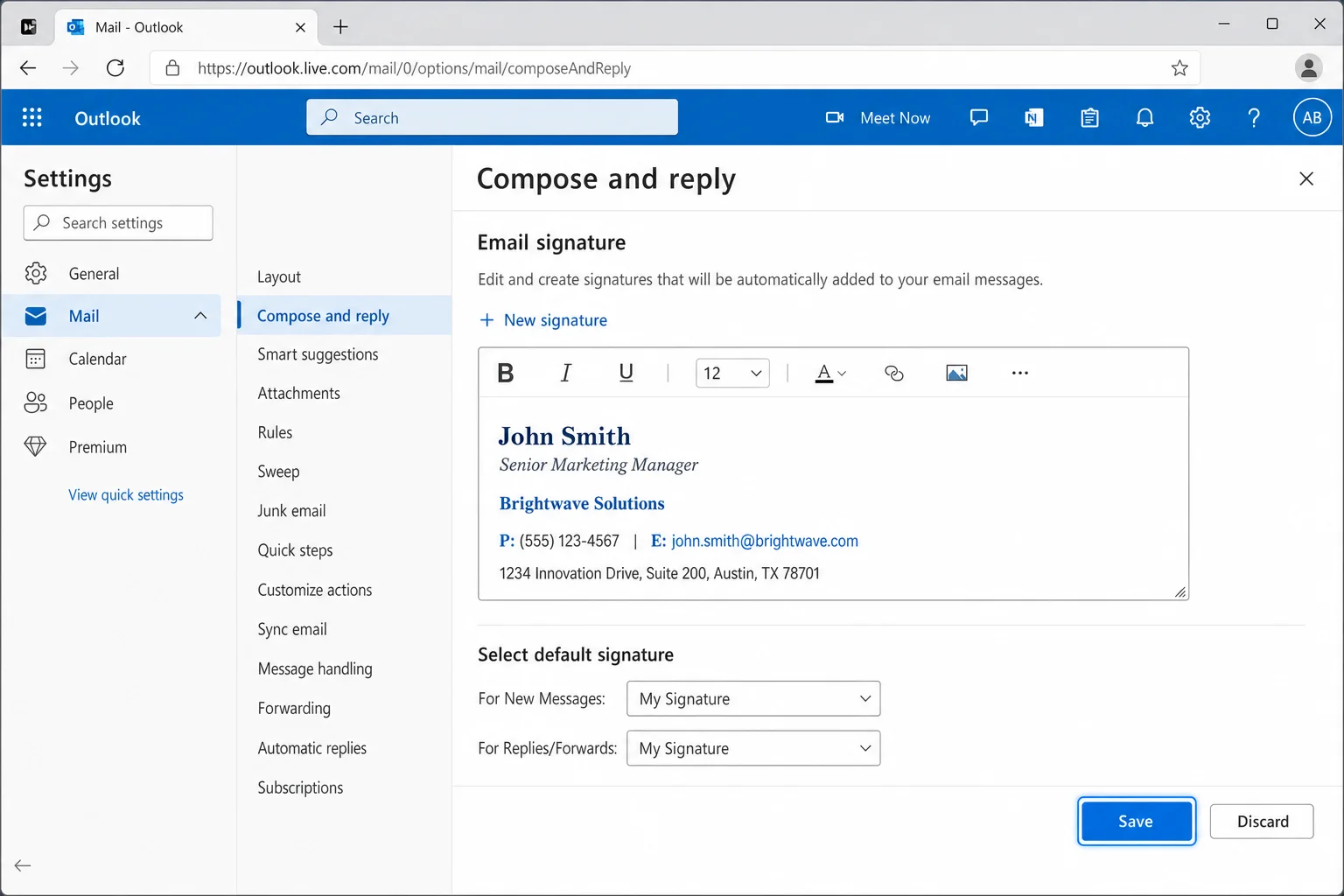Viewport: 1344px width, 896px height.
Task: Insert a hyperlink with the link icon
Action: (x=894, y=374)
